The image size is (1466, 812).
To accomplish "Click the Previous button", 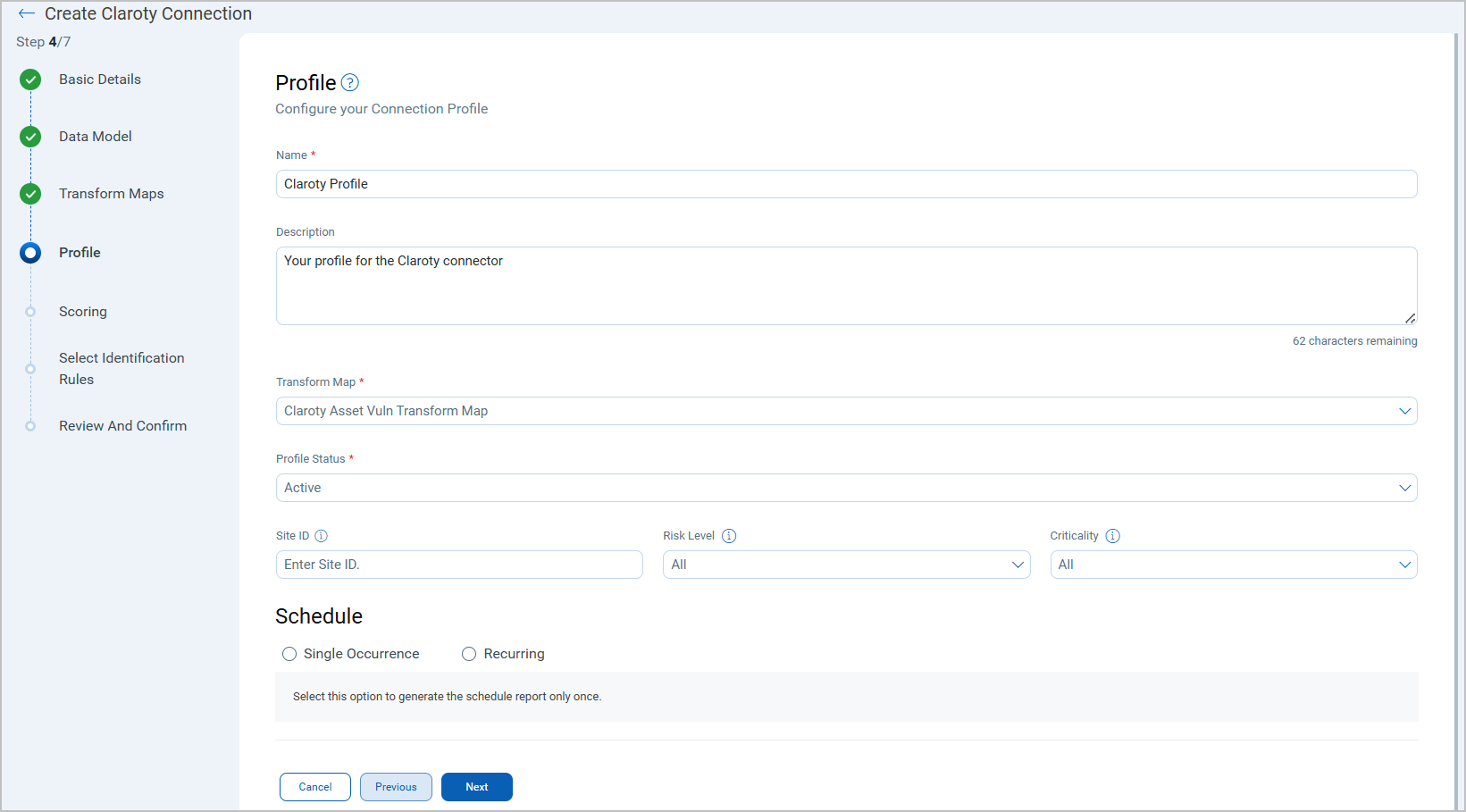I will point(396,787).
